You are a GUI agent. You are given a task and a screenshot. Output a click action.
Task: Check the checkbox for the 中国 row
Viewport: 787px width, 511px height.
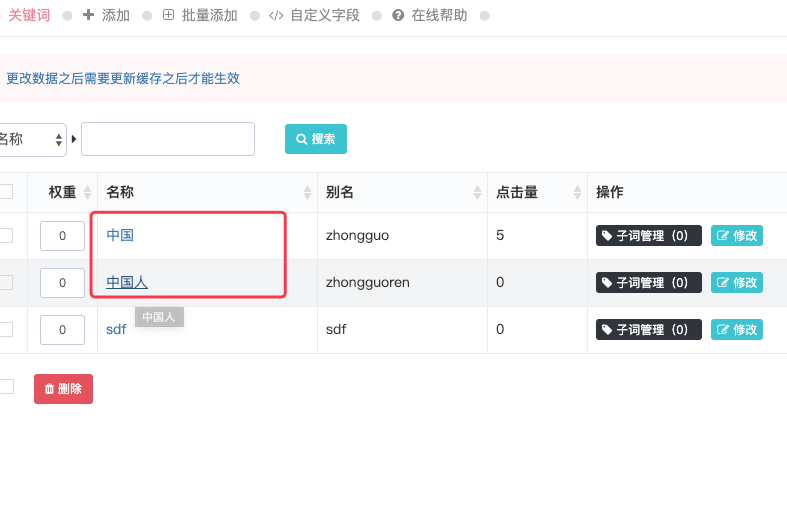click(6, 235)
